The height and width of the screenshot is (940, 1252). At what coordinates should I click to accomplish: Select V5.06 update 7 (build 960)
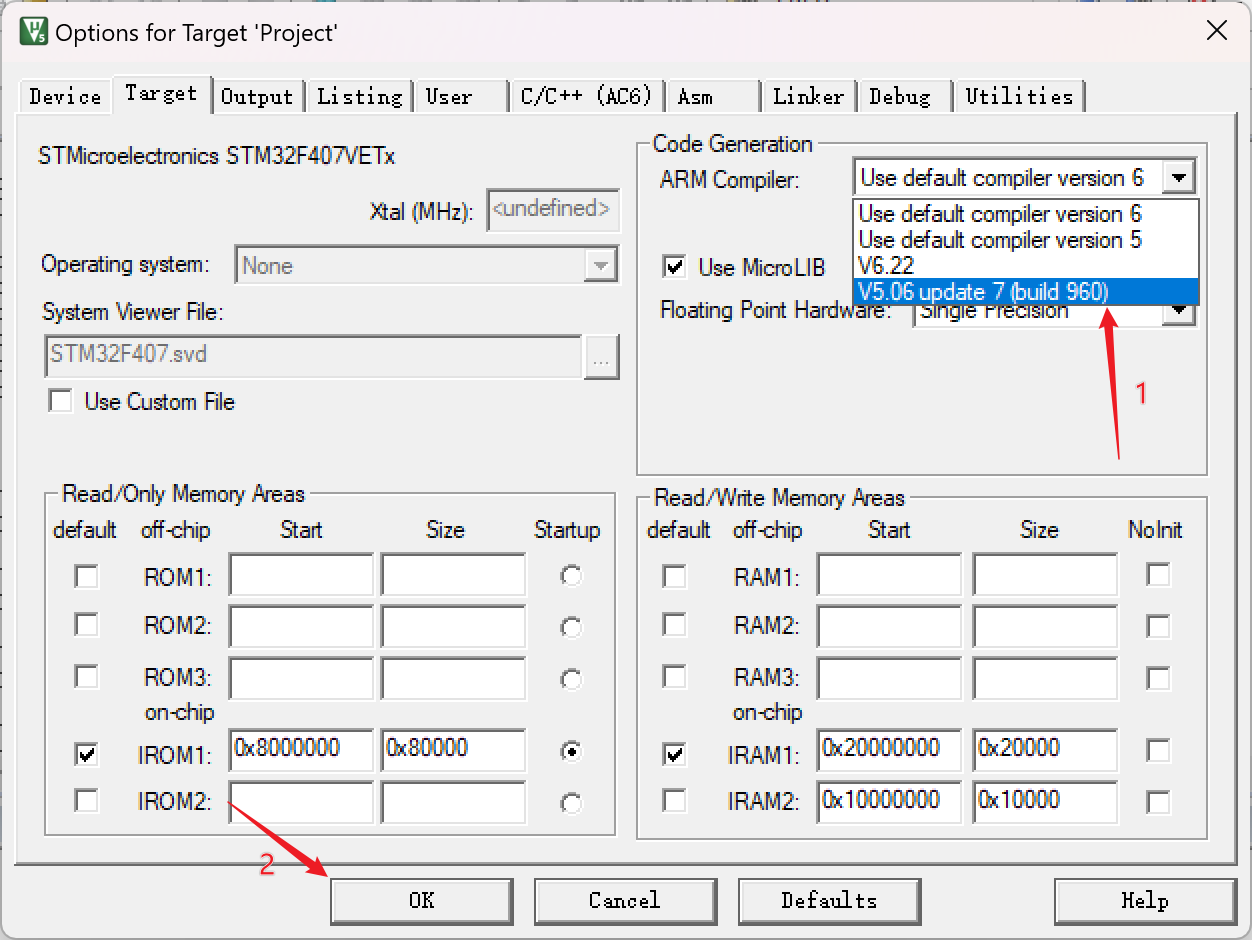coord(1025,292)
